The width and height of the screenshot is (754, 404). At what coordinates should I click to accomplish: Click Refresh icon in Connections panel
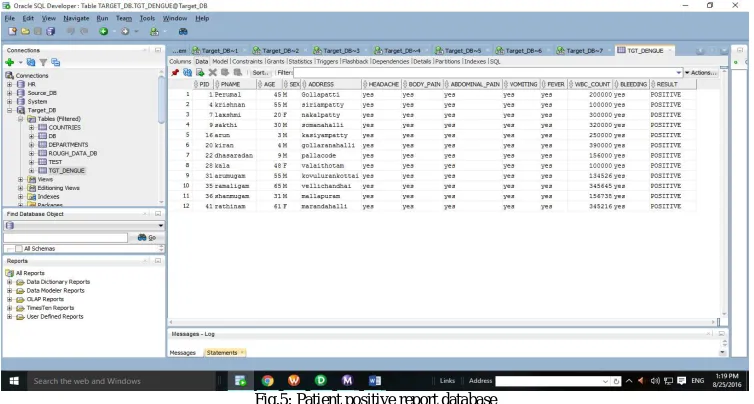31,62
